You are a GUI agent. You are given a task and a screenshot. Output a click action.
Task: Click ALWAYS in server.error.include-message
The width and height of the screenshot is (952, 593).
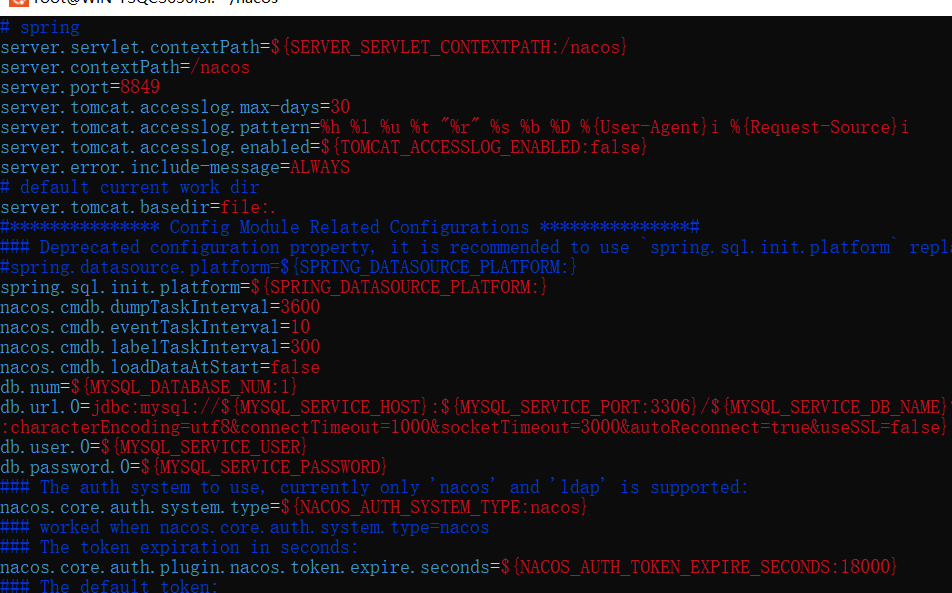(x=320, y=167)
